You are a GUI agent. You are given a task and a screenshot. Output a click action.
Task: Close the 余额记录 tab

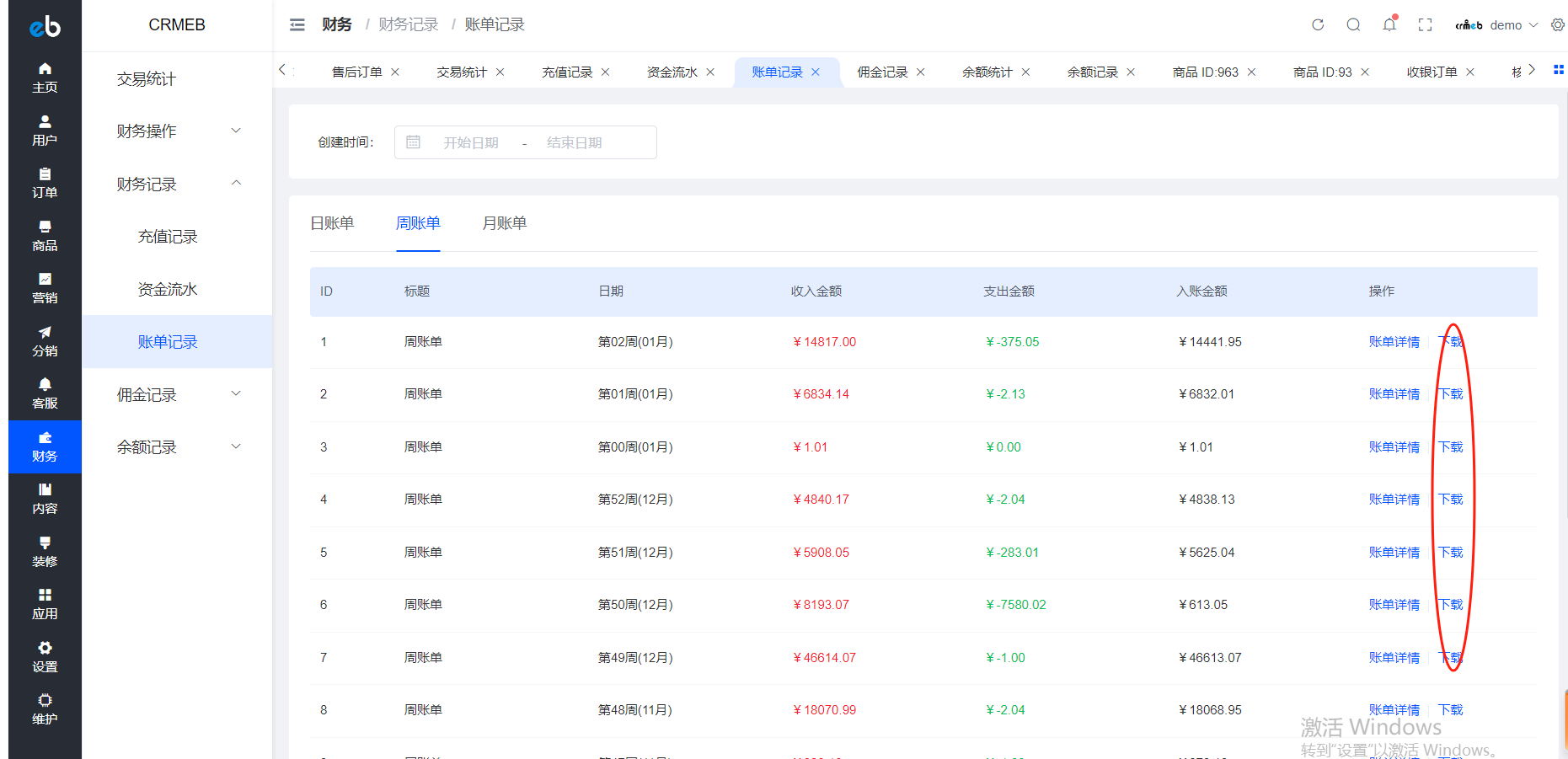point(1131,72)
